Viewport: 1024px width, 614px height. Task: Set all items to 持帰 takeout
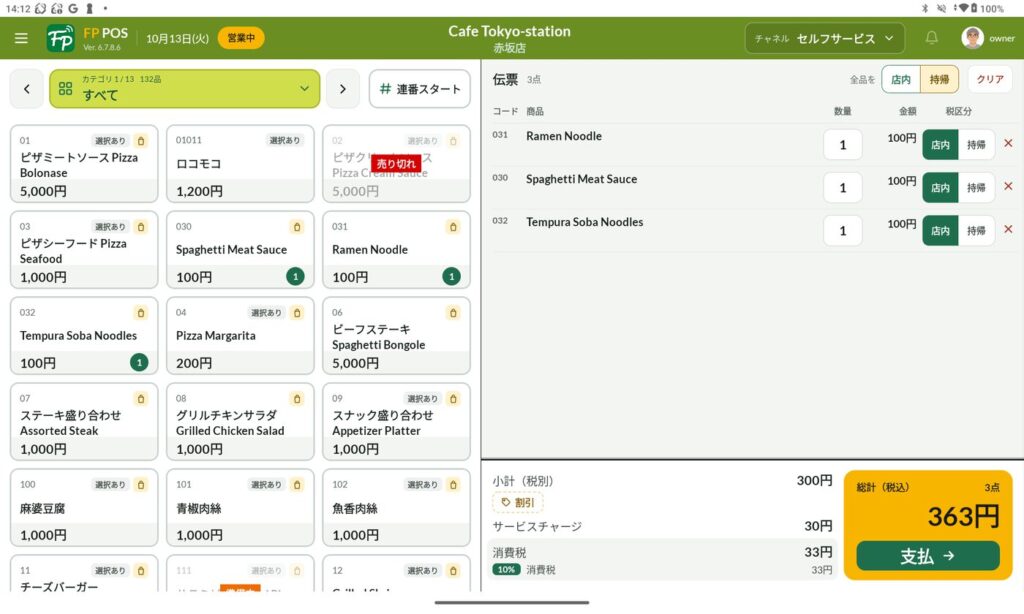pos(939,79)
